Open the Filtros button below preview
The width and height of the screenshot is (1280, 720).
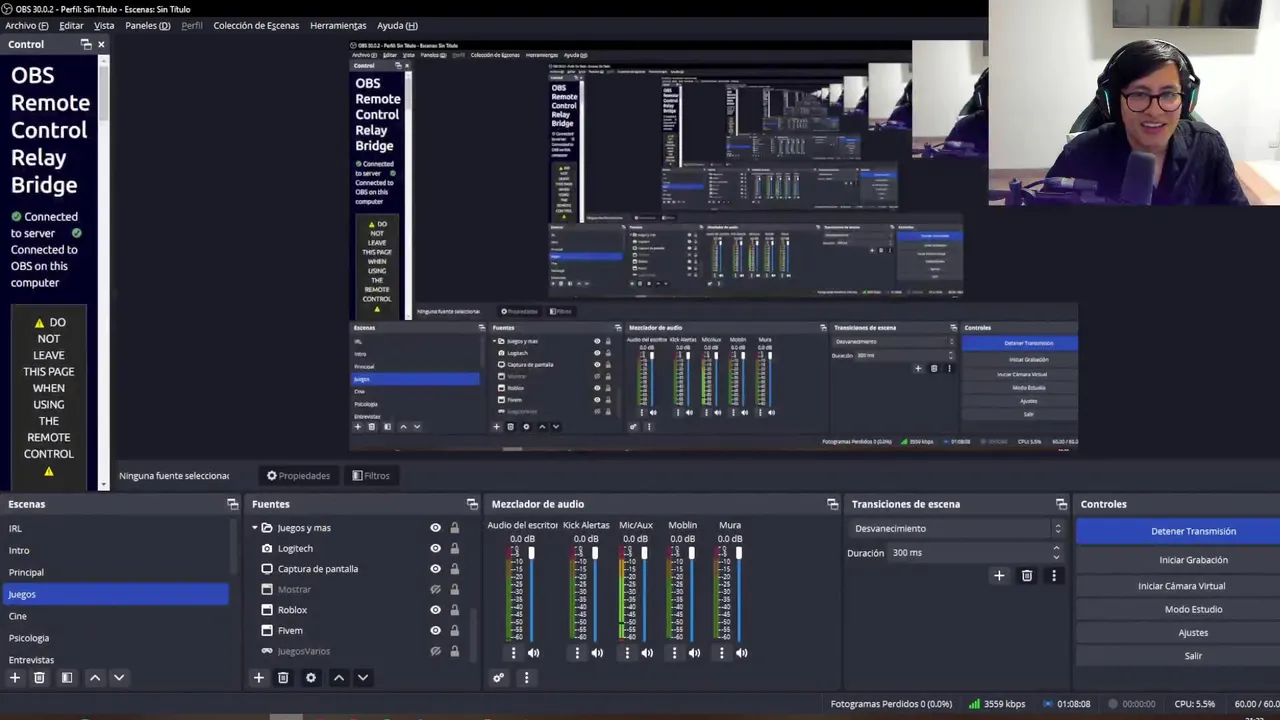(x=371, y=476)
